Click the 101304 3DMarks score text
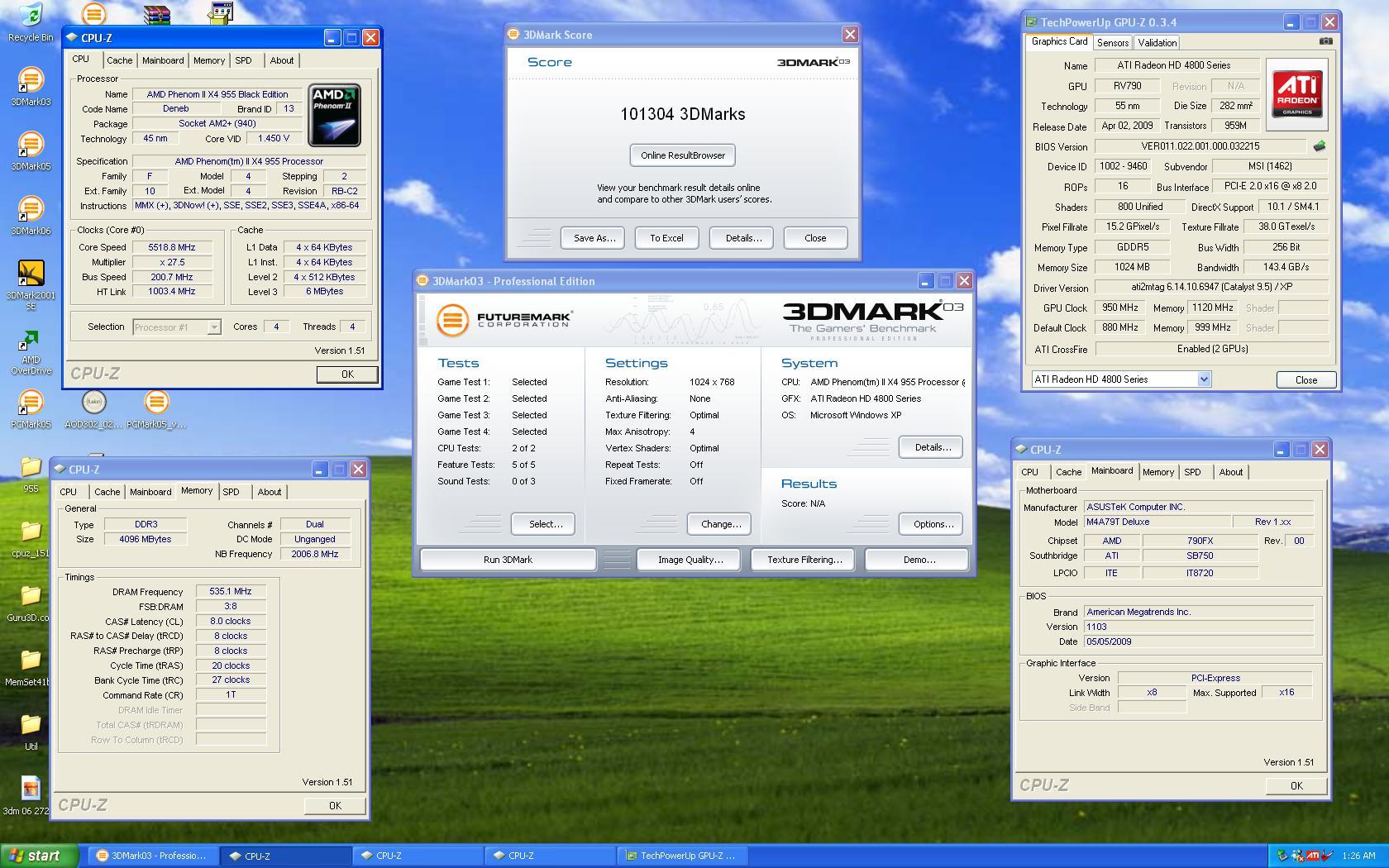1389x868 pixels. click(683, 114)
